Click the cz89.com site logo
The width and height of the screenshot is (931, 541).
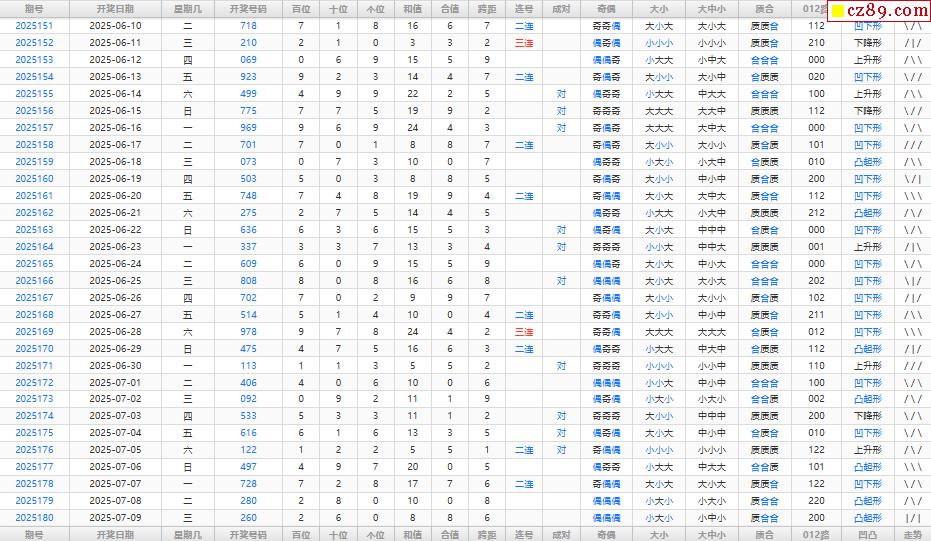[879, 10]
